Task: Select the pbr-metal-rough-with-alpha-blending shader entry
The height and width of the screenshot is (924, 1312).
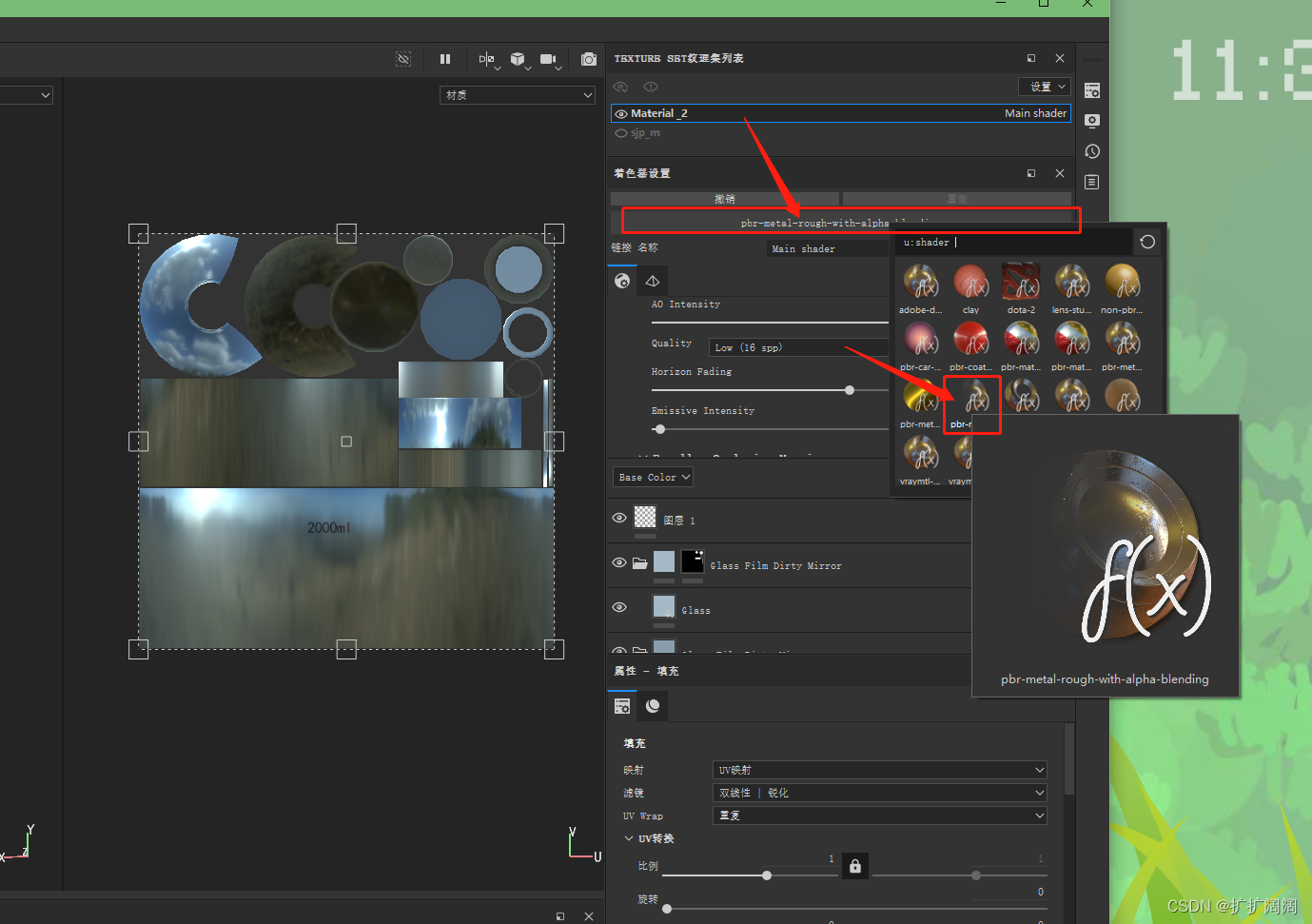Action: tap(971, 398)
